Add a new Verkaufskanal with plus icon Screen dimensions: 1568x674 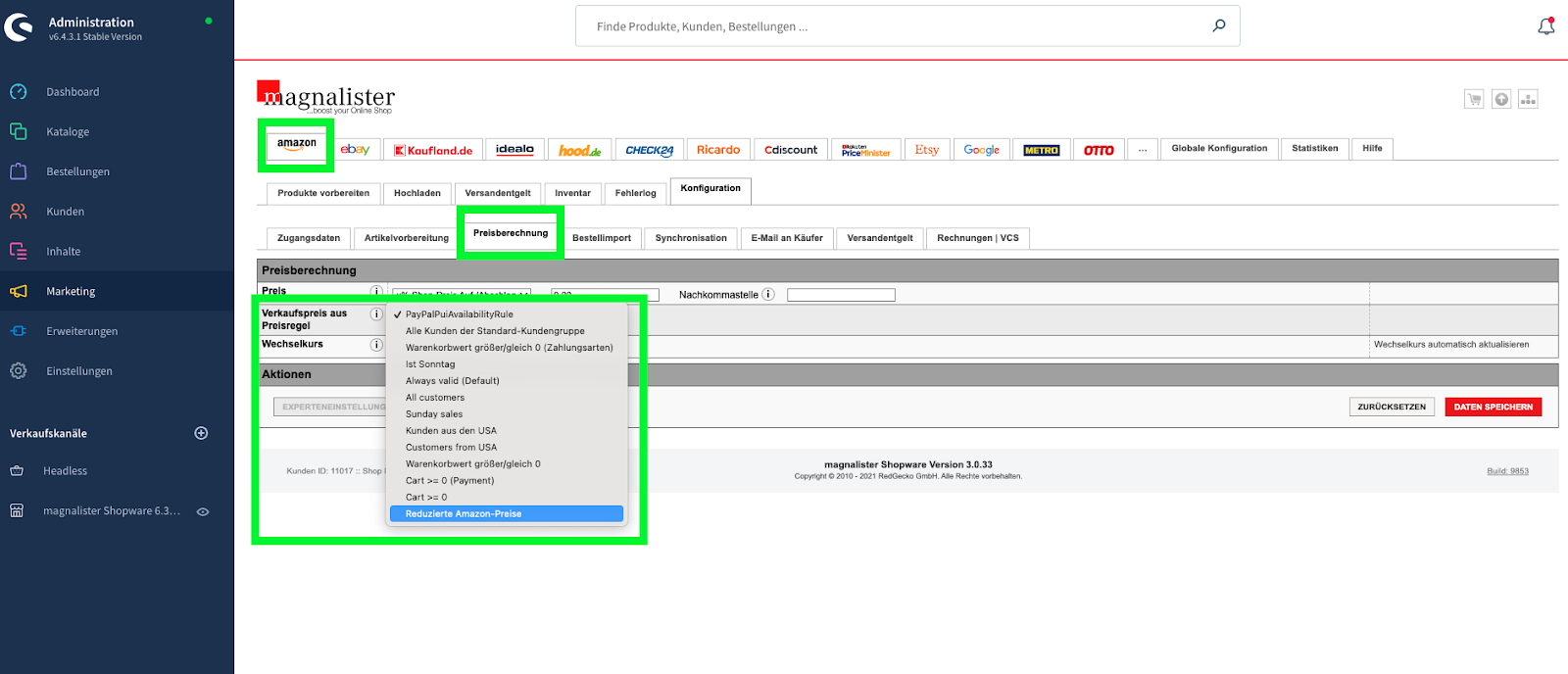pyautogui.click(x=201, y=433)
